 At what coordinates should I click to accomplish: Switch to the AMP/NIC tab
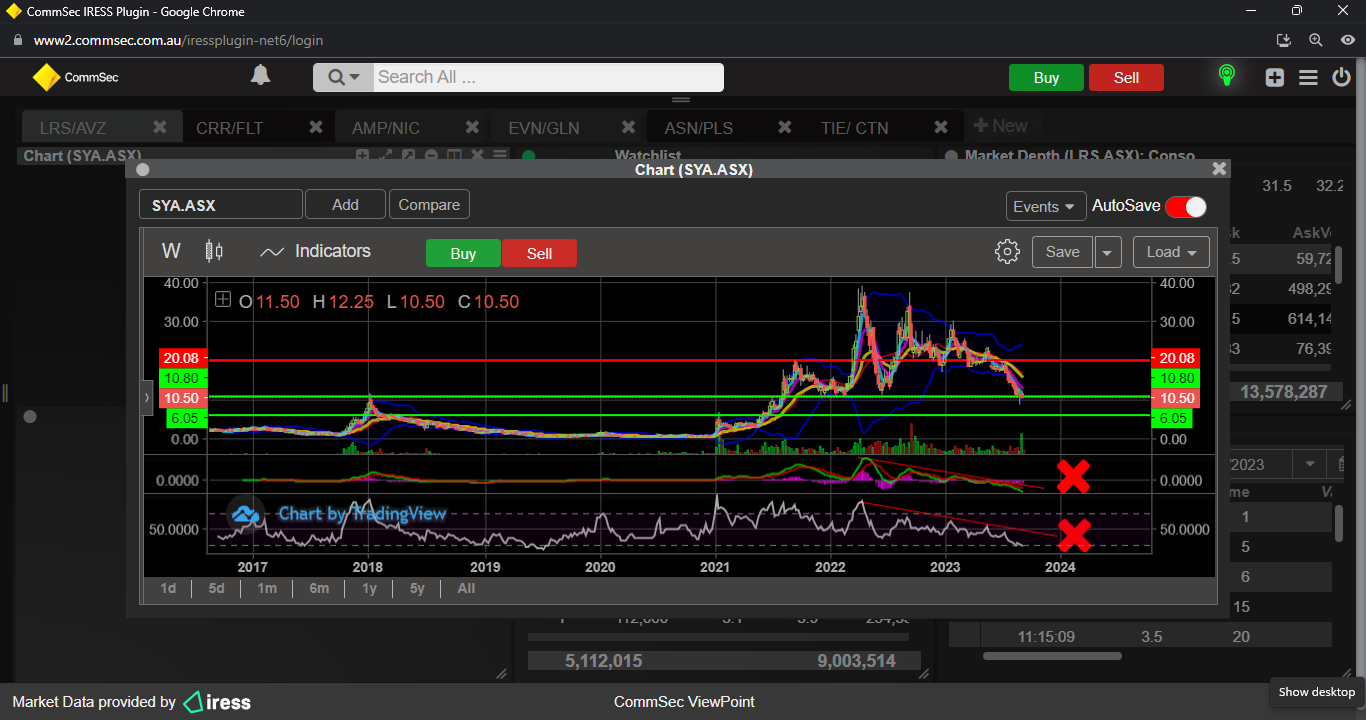pyautogui.click(x=386, y=128)
